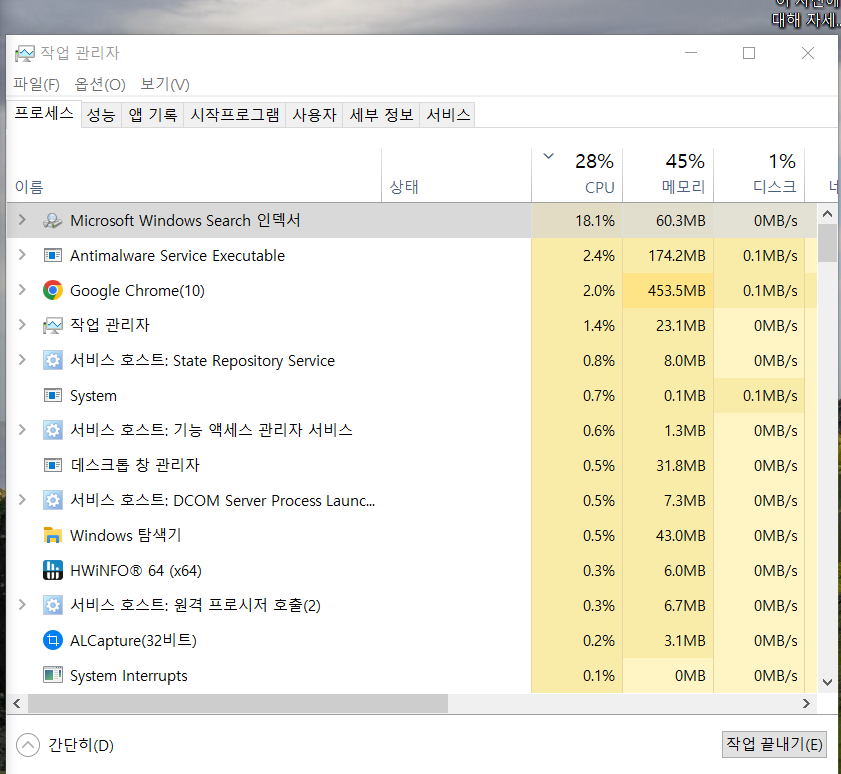Sort by the 이름 column header

pyautogui.click(x=194, y=175)
